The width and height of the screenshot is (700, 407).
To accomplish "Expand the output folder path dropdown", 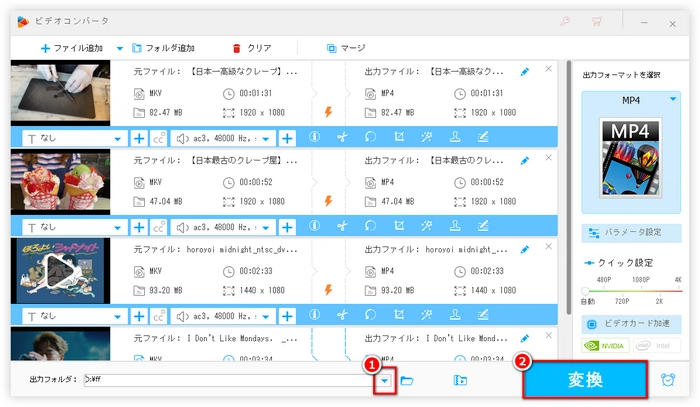I will click(384, 381).
